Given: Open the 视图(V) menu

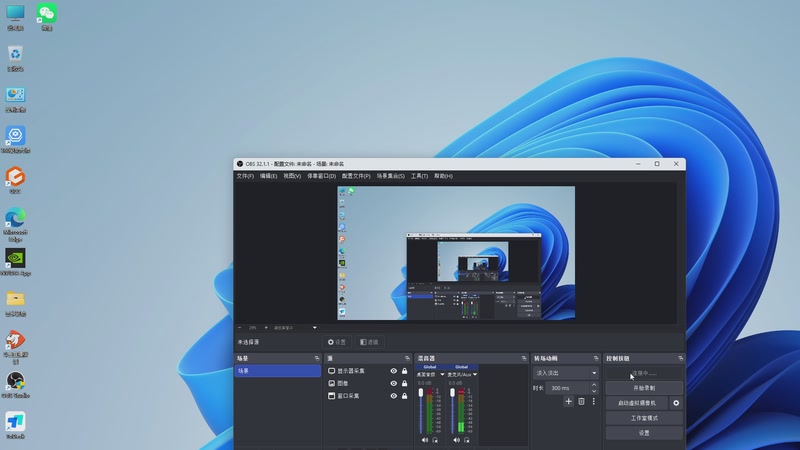Looking at the screenshot, I should [x=292, y=176].
